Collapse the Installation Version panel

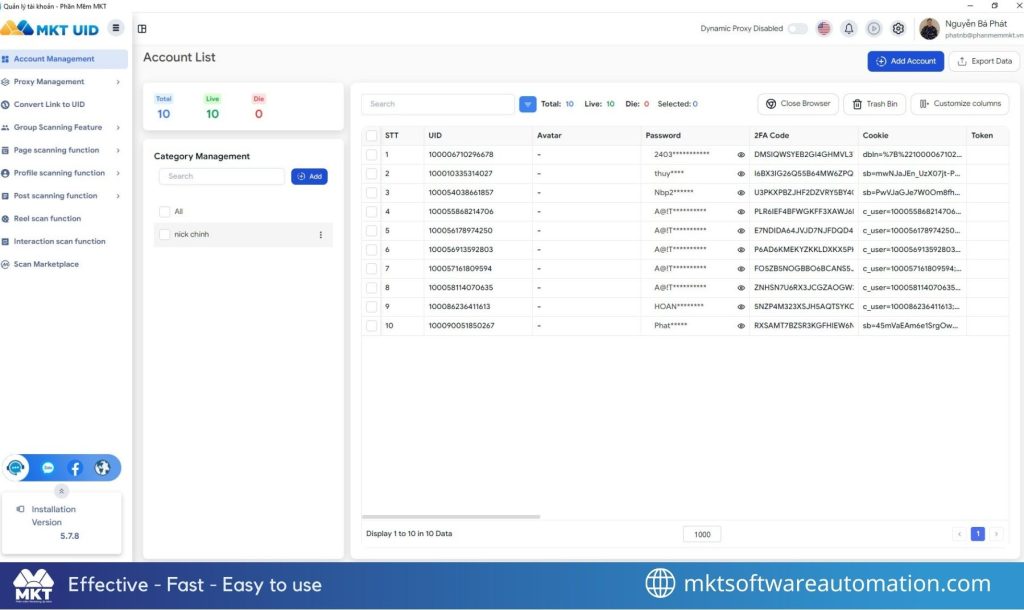[x=62, y=491]
